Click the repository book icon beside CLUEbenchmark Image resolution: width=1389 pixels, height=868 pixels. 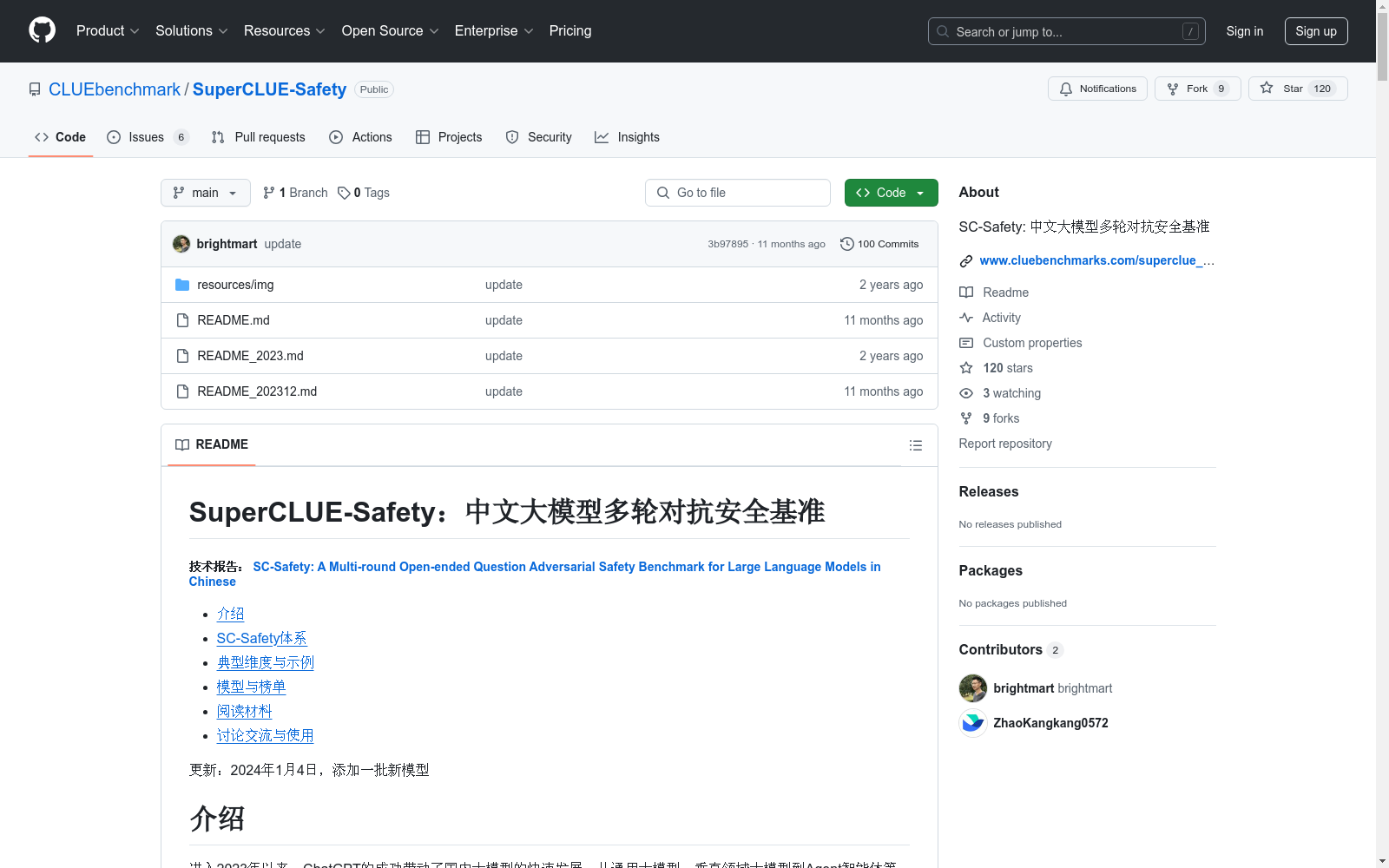point(35,89)
